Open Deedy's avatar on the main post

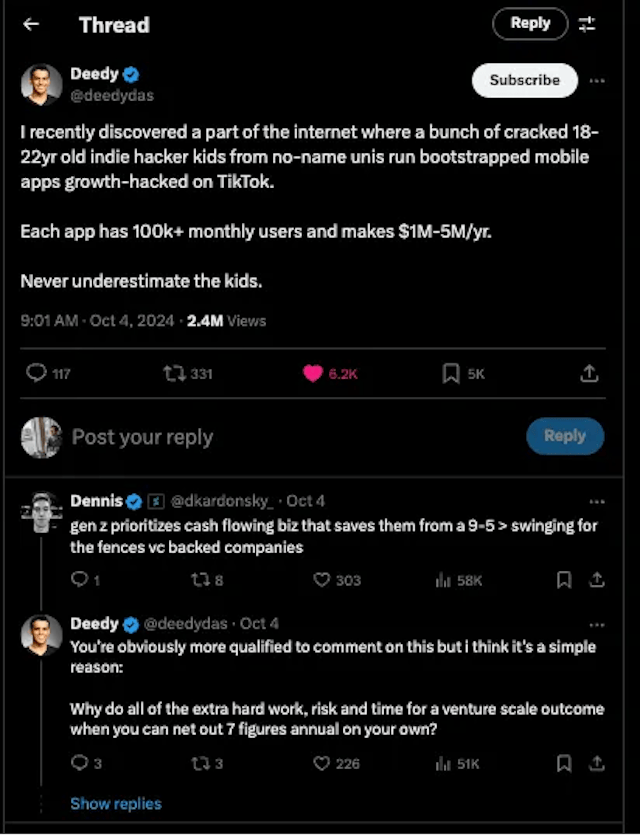(x=41, y=85)
